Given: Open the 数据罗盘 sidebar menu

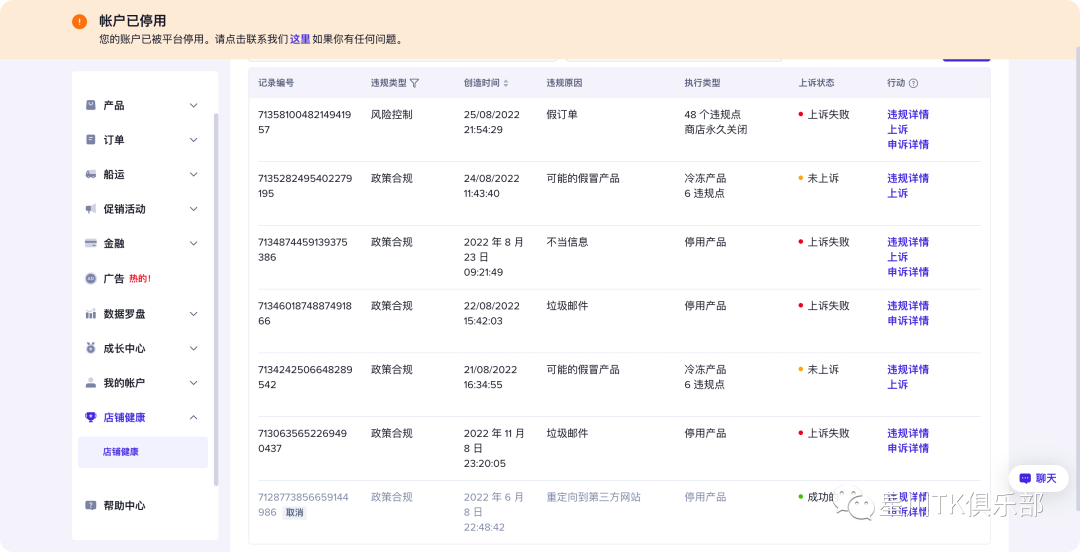Looking at the screenshot, I should [143, 314].
